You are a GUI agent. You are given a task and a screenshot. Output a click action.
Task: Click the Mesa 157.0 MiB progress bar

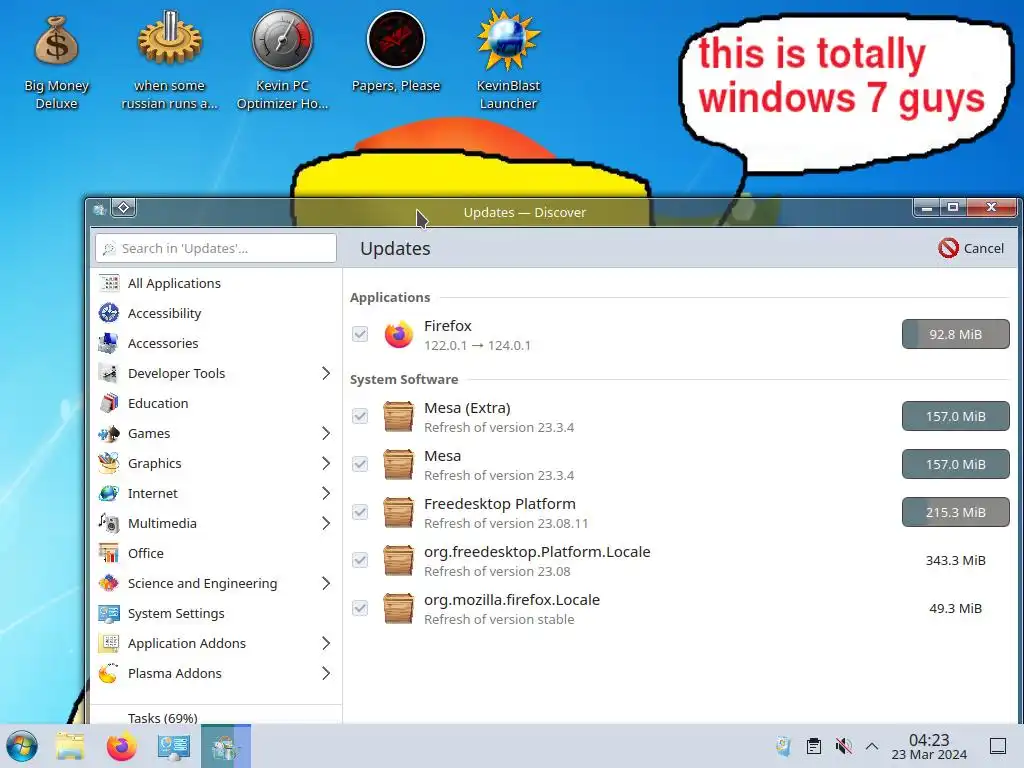tap(955, 464)
